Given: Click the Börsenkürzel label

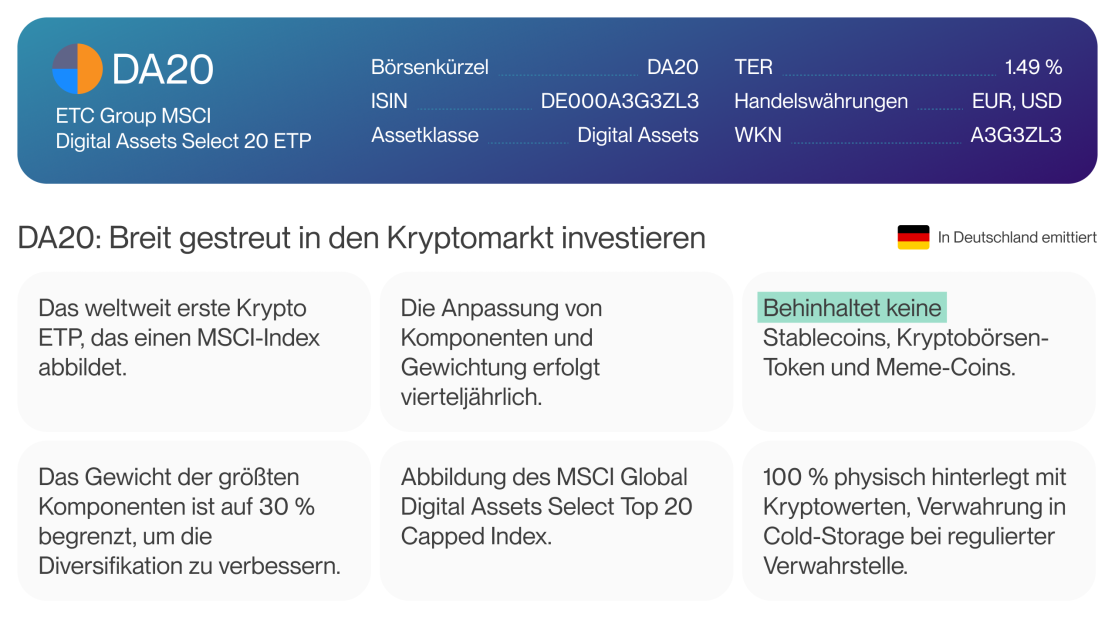Looking at the screenshot, I should pyautogui.click(x=430, y=68).
